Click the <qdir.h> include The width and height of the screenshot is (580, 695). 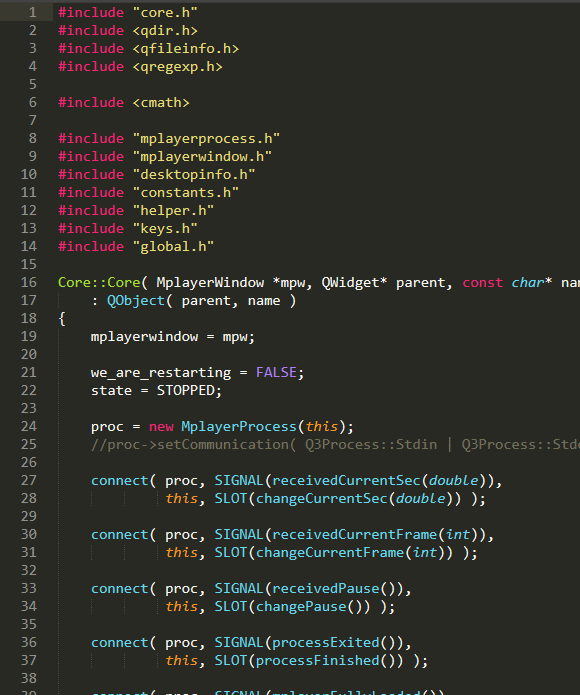click(165, 31)
